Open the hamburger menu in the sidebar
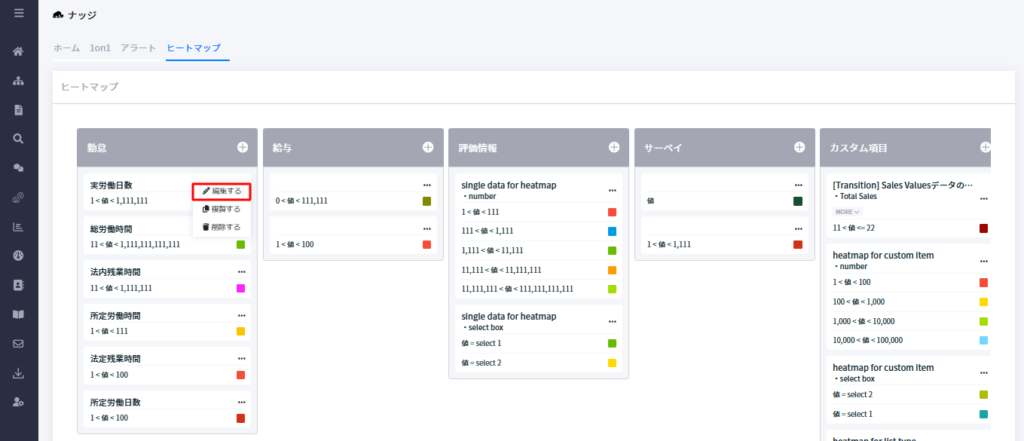 coord(19,12)
